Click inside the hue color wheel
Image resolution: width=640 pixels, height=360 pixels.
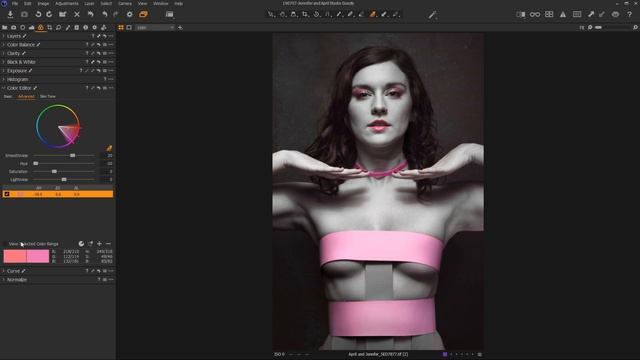[x=58, y=126]
